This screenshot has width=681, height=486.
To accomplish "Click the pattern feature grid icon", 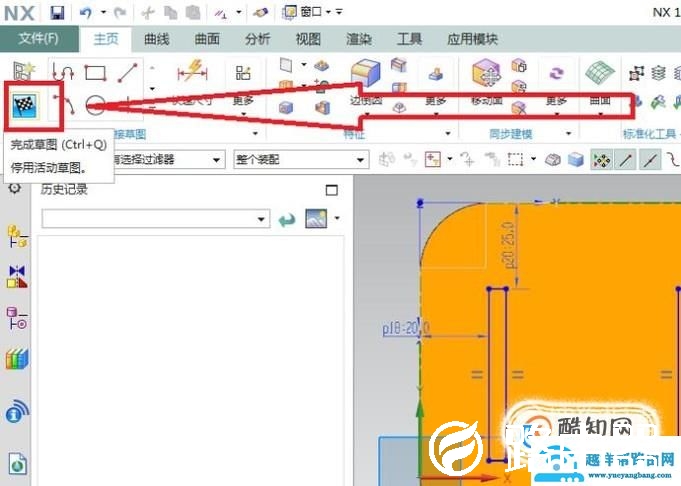I will (x=243, y=73).
